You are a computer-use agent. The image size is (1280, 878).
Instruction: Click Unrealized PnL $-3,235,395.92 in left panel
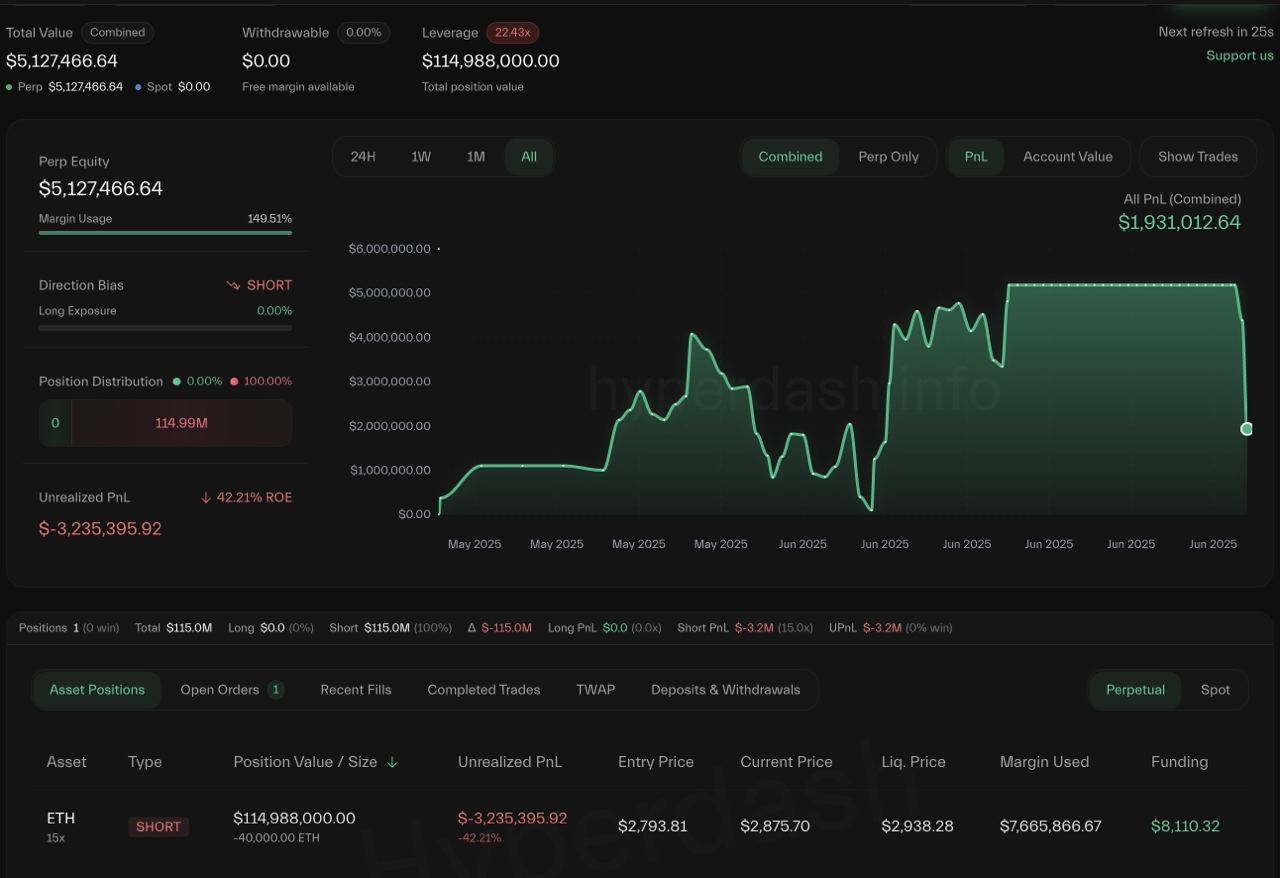tap(100, 529)
